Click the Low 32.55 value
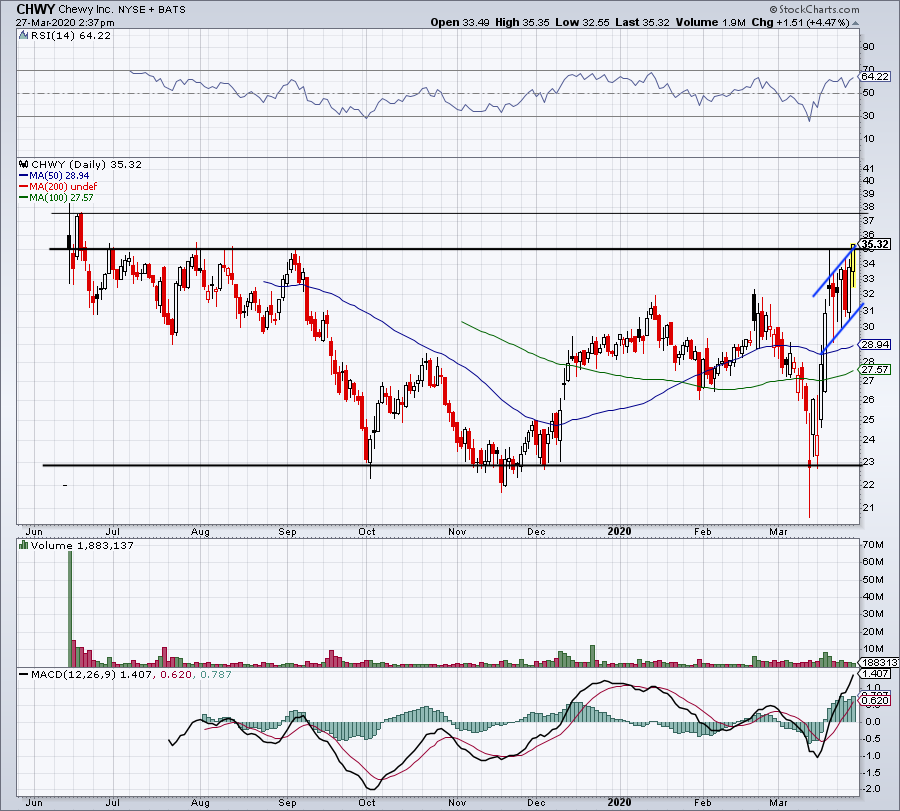 (582, 22)
